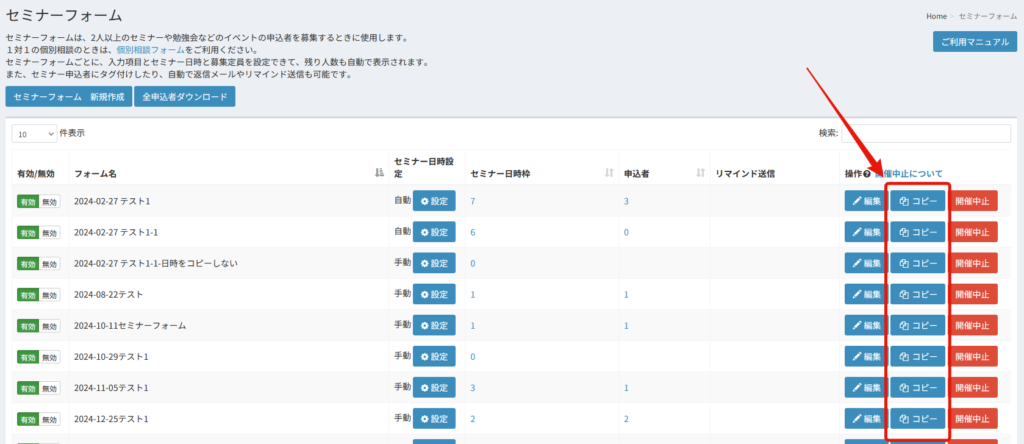Switch 2024-11-05テスト1 to 無効
Image resolution: width=1024 pixels, height=444 pixels.
coord(50,388)
